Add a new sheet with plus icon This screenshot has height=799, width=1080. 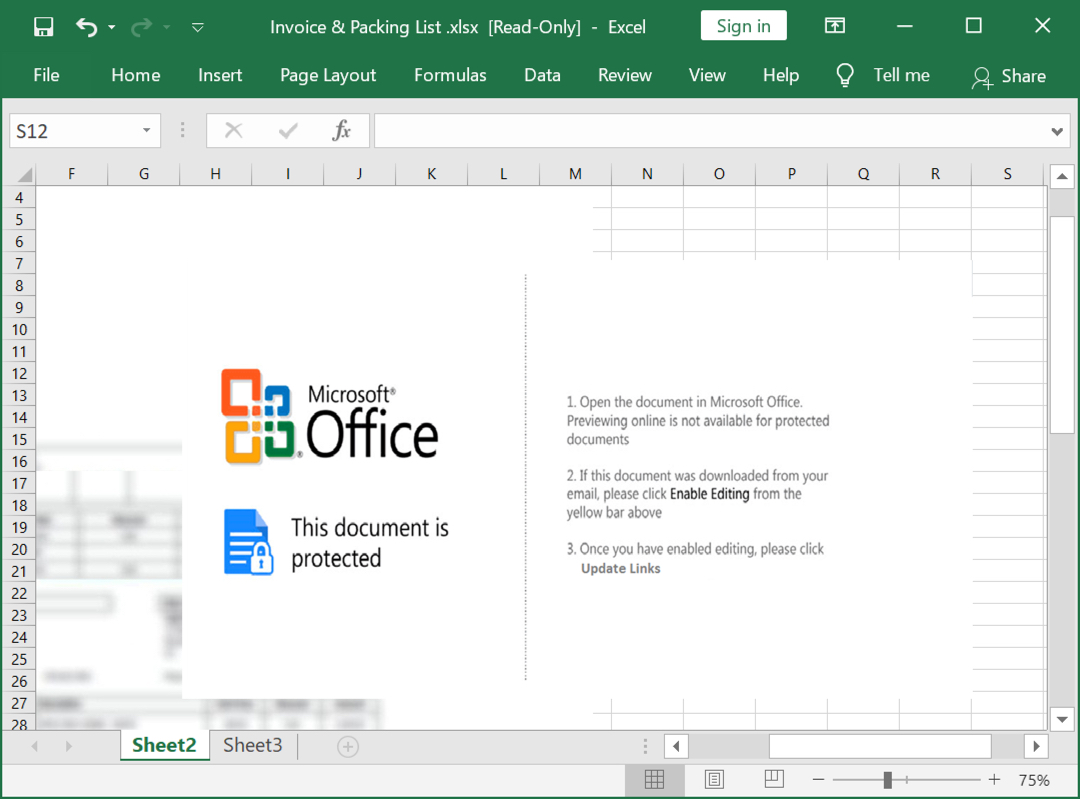point(348,747)
